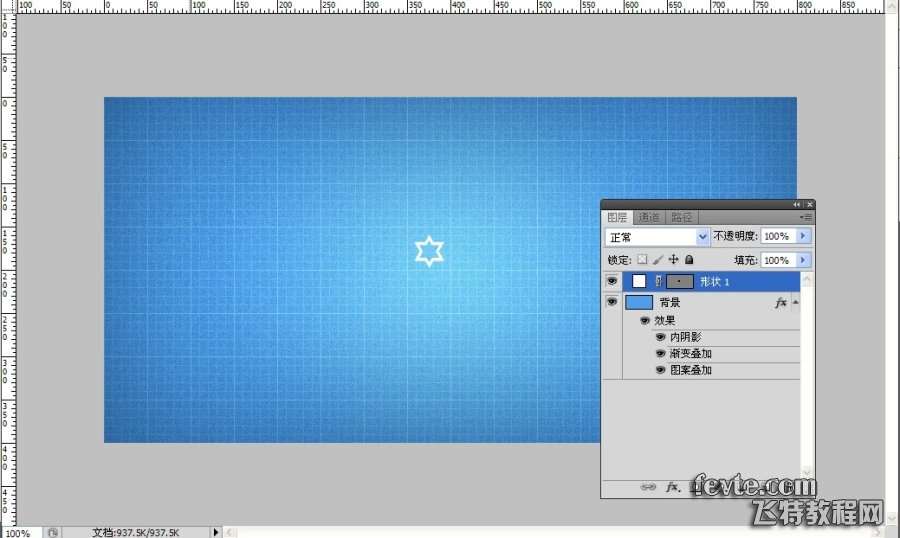Collapse the 背景 layer effects list

(796, 302)
